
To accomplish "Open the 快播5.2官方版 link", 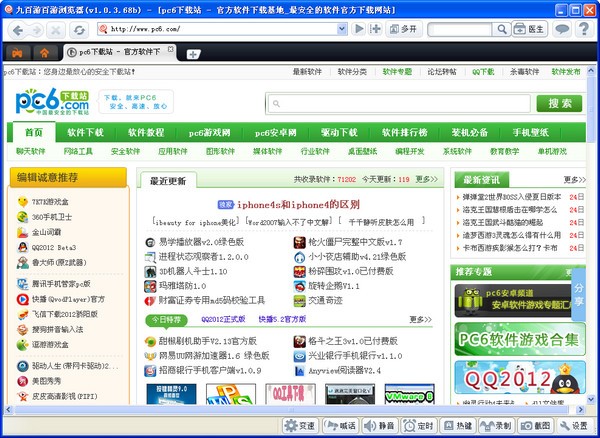I will tap(282, 319).
